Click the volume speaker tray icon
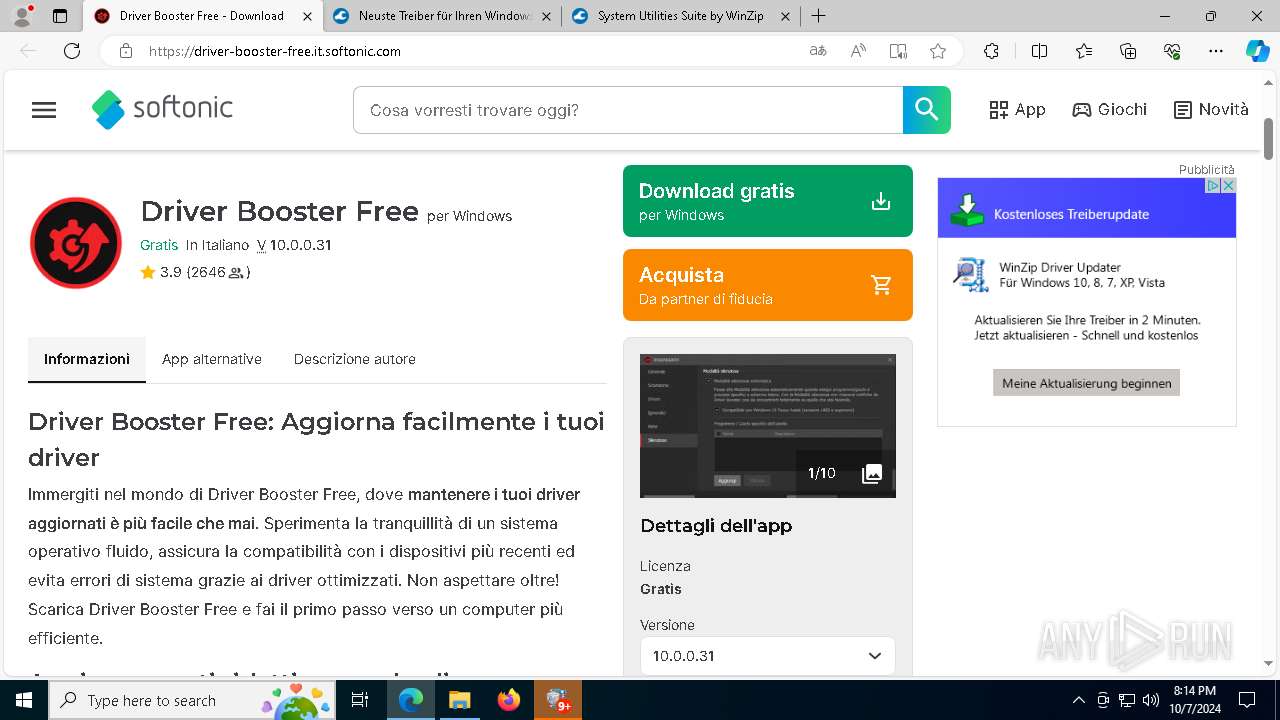1280x720 pixels. [1151, 700]
